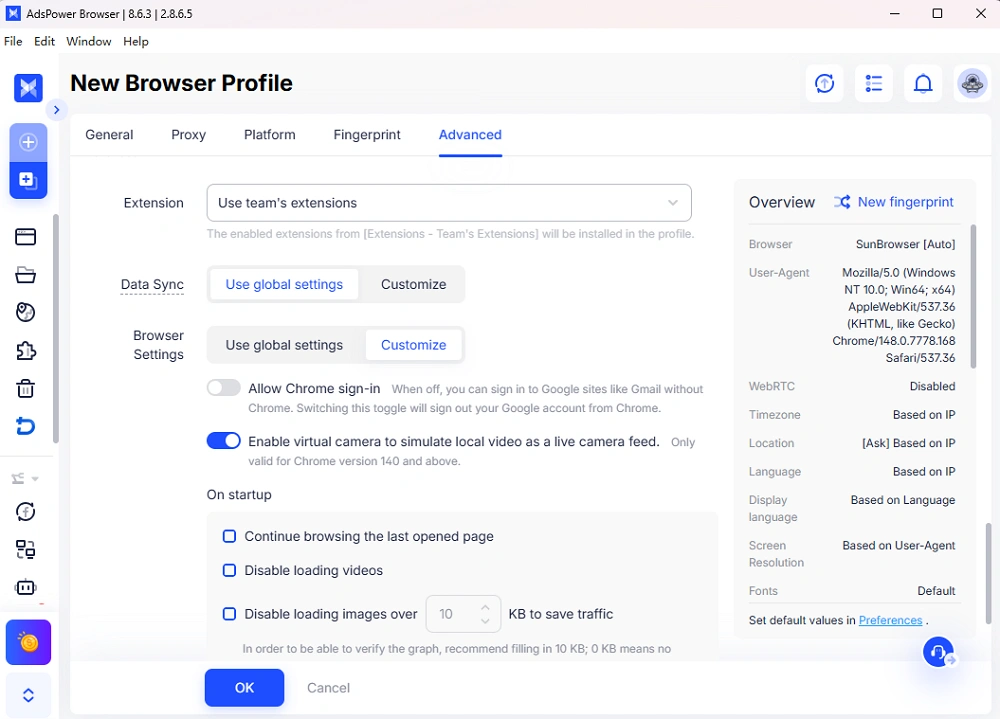The width and height of the screenshot is (1000, 719).
Task: Open the Help menu
Action: (136, 41)
